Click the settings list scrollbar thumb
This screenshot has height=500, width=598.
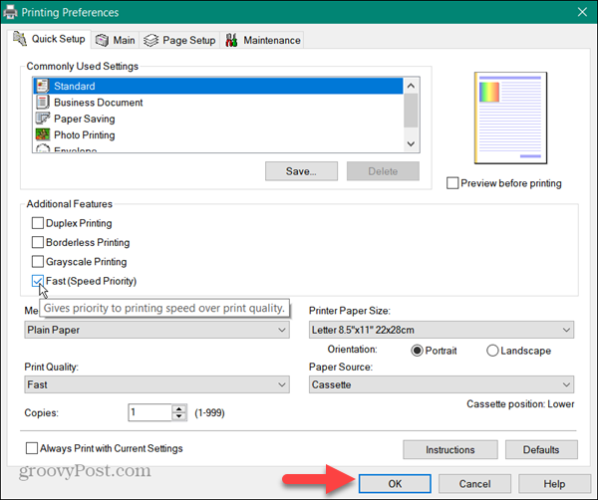tap(411, 110)
